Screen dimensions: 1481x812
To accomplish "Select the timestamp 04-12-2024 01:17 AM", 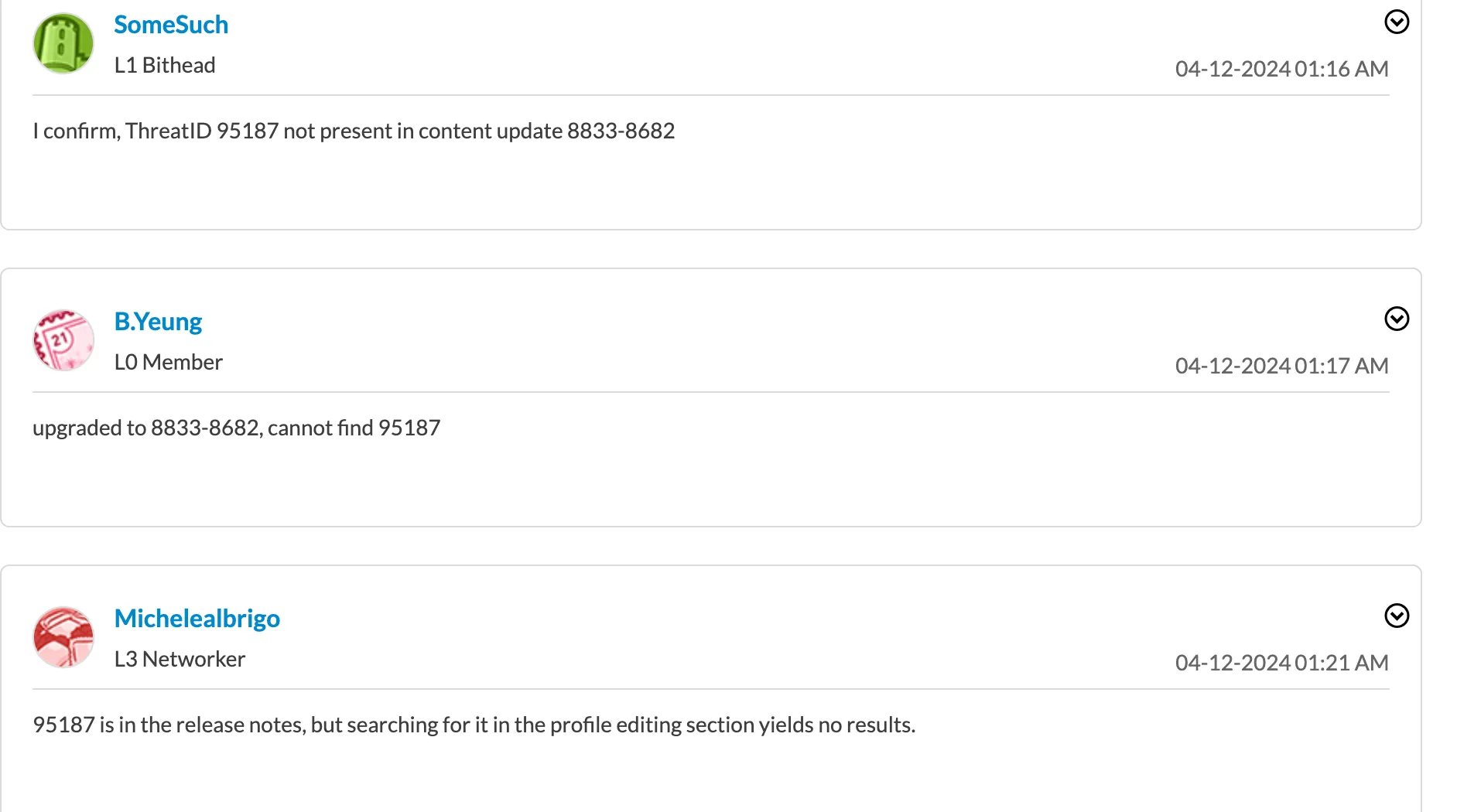I will [1281, 365].
